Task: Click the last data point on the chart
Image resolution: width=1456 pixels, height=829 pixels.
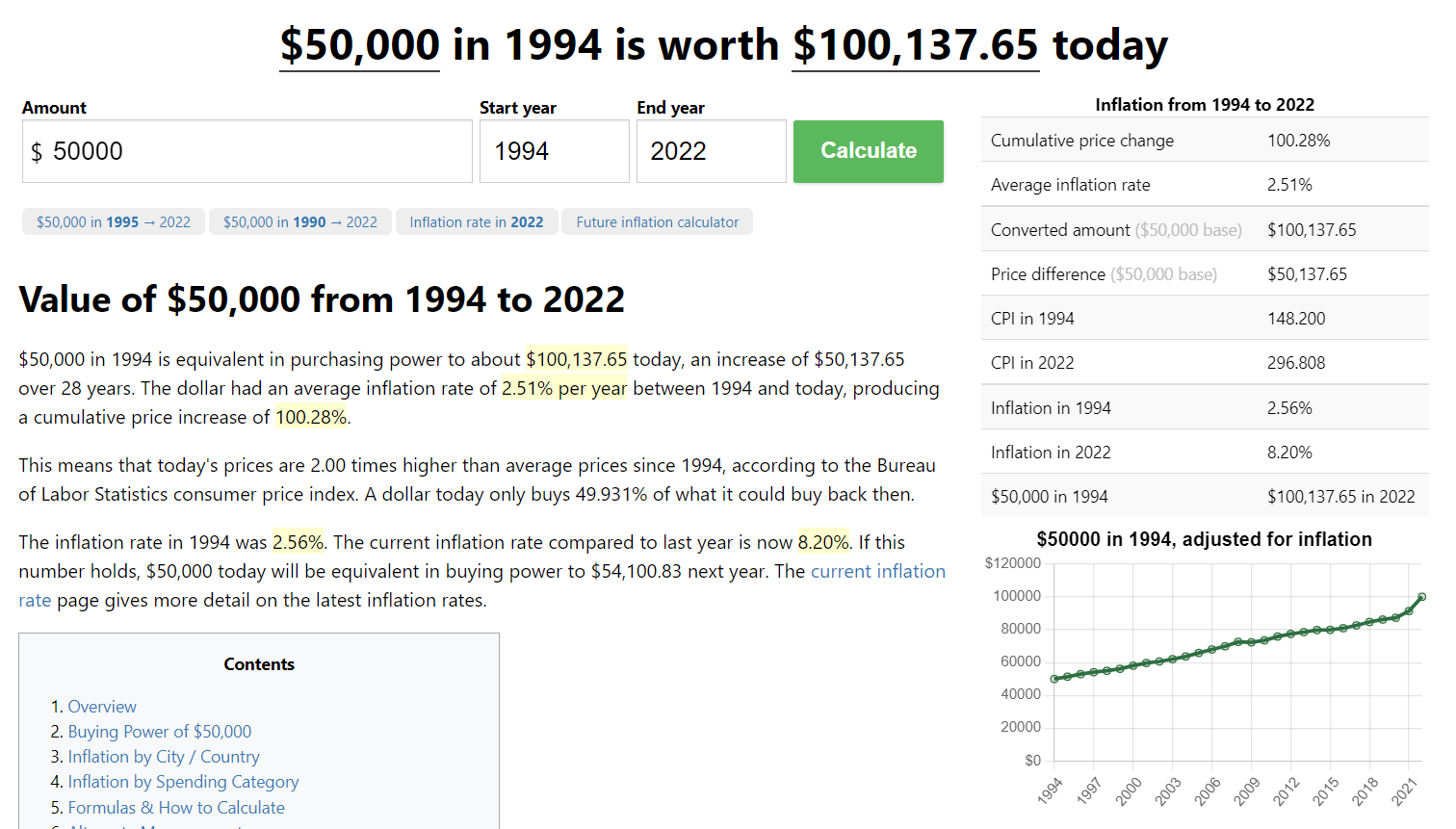Action: [x=1421, y=598]
